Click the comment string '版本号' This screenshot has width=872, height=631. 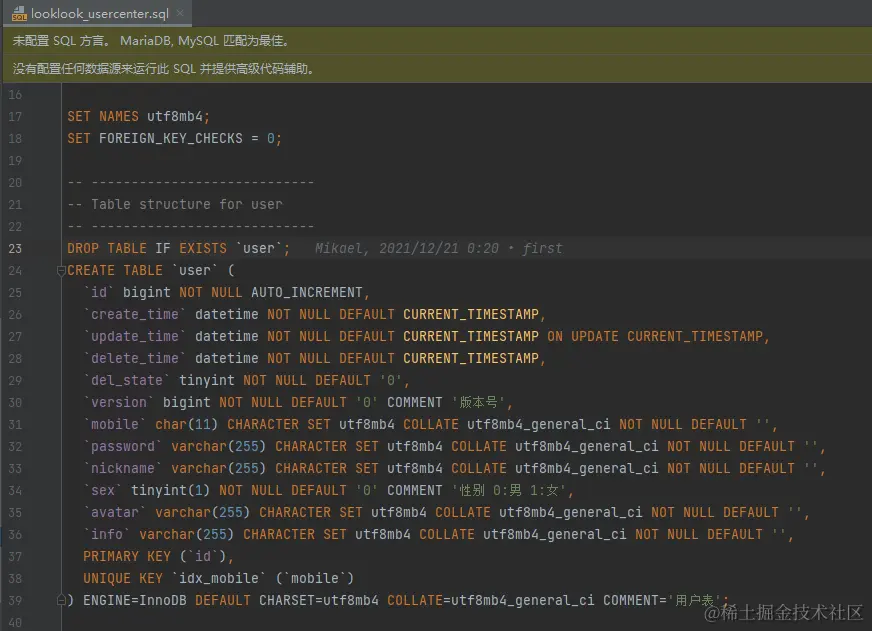point(478,403)
